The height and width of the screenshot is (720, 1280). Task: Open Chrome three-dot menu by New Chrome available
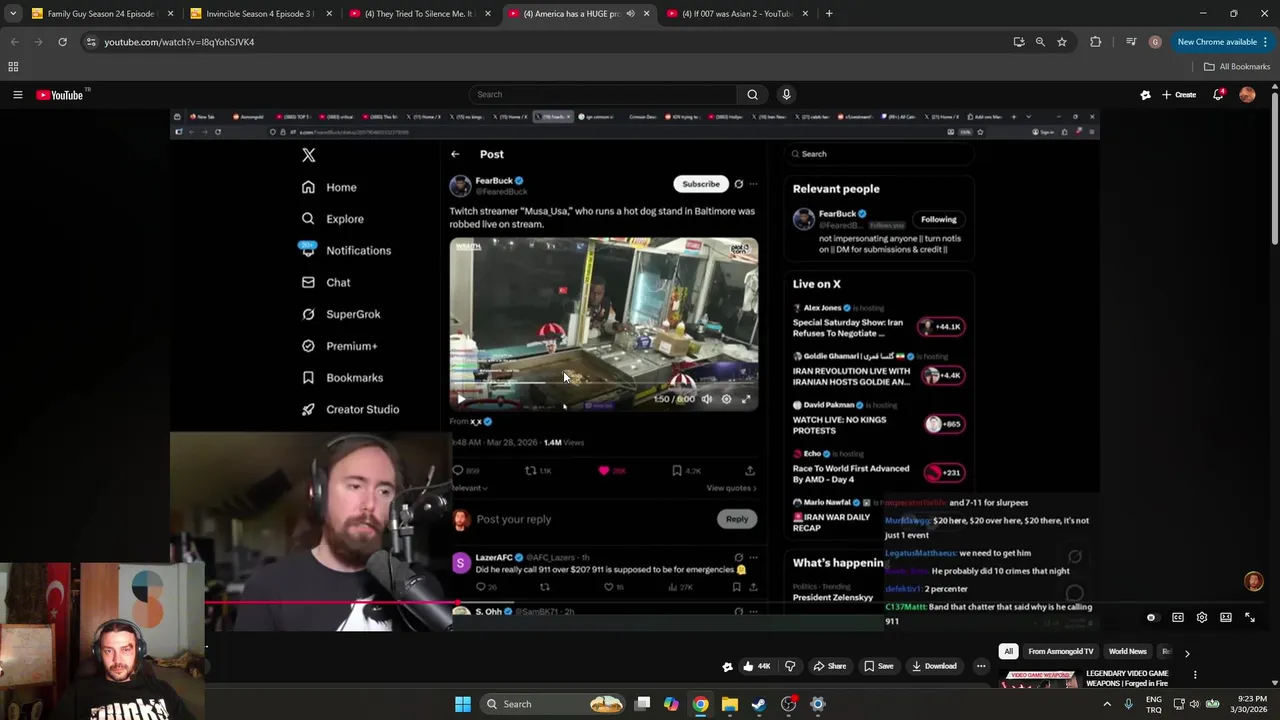[x=1266, y=42]
